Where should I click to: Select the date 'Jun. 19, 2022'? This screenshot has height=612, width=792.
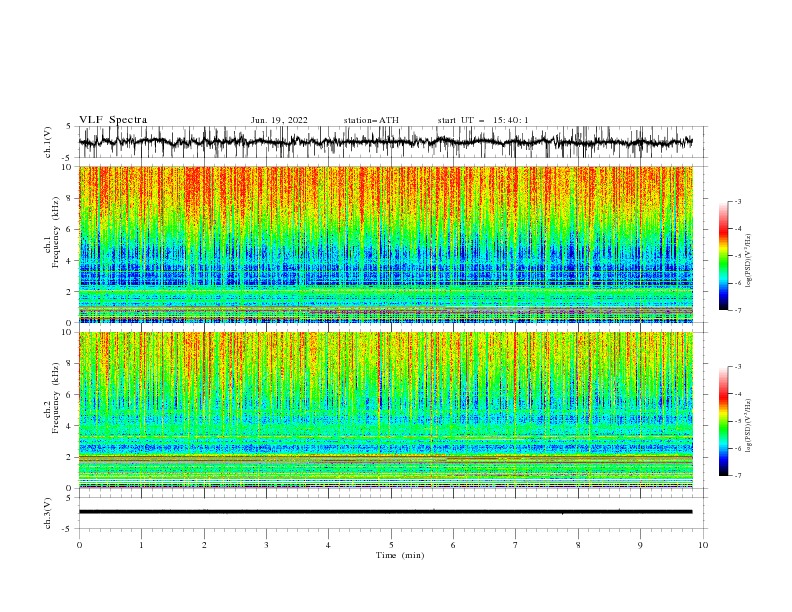[279, 120]
